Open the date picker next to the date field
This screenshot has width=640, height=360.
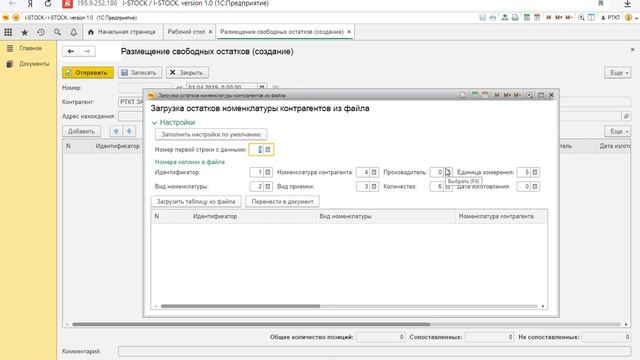(x=262, y=87)
